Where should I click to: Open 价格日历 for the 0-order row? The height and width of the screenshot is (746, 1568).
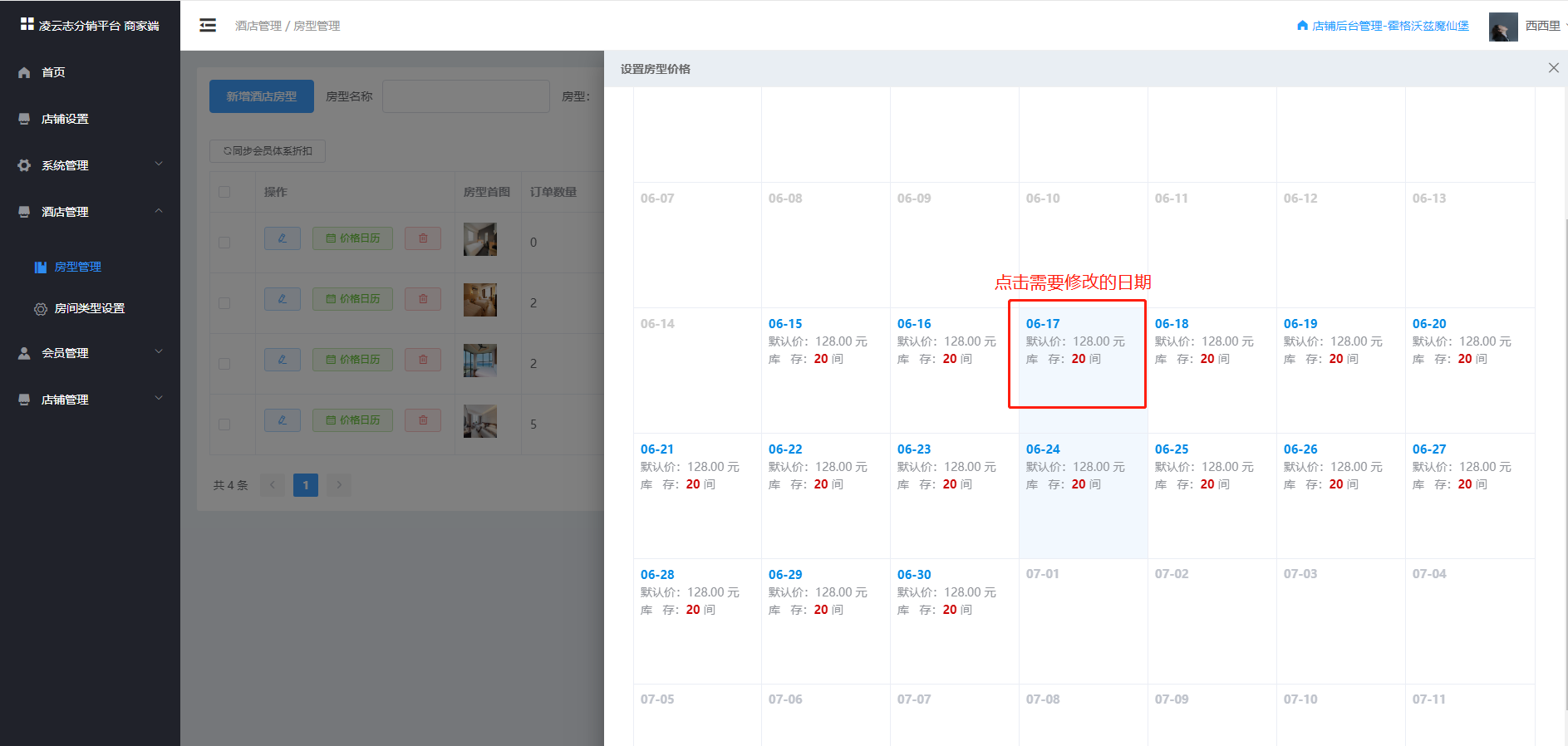click(352, 238)
